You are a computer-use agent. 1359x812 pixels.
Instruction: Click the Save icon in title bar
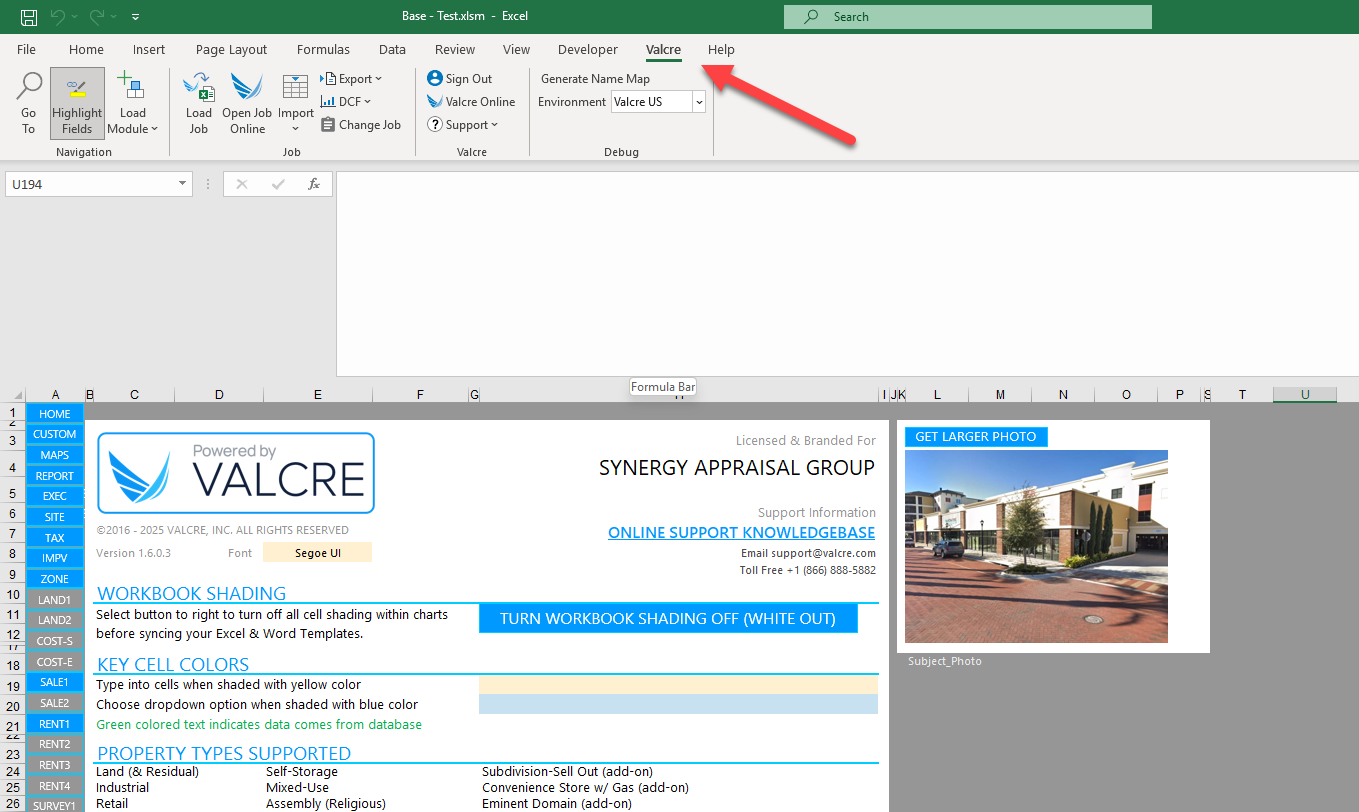pos(29,16)
